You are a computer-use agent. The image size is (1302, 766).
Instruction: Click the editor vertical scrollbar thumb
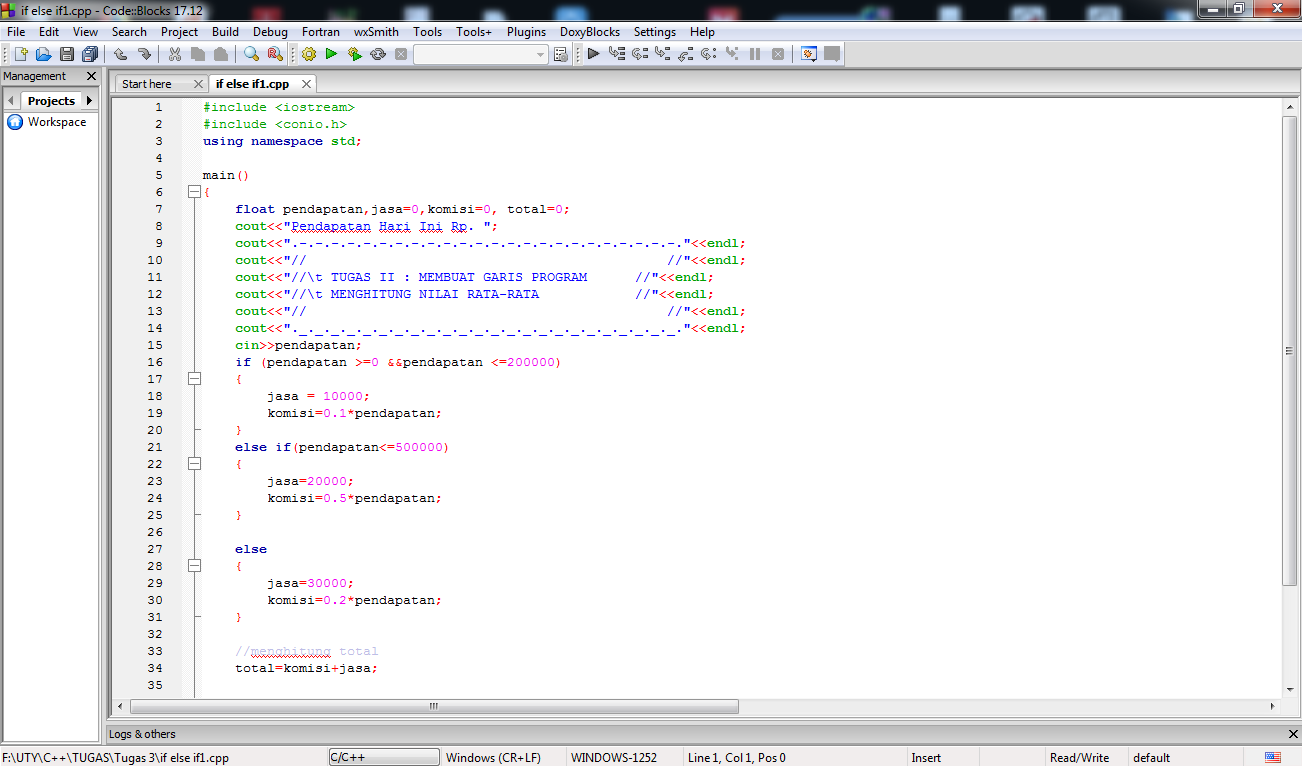coord(1289,349)
